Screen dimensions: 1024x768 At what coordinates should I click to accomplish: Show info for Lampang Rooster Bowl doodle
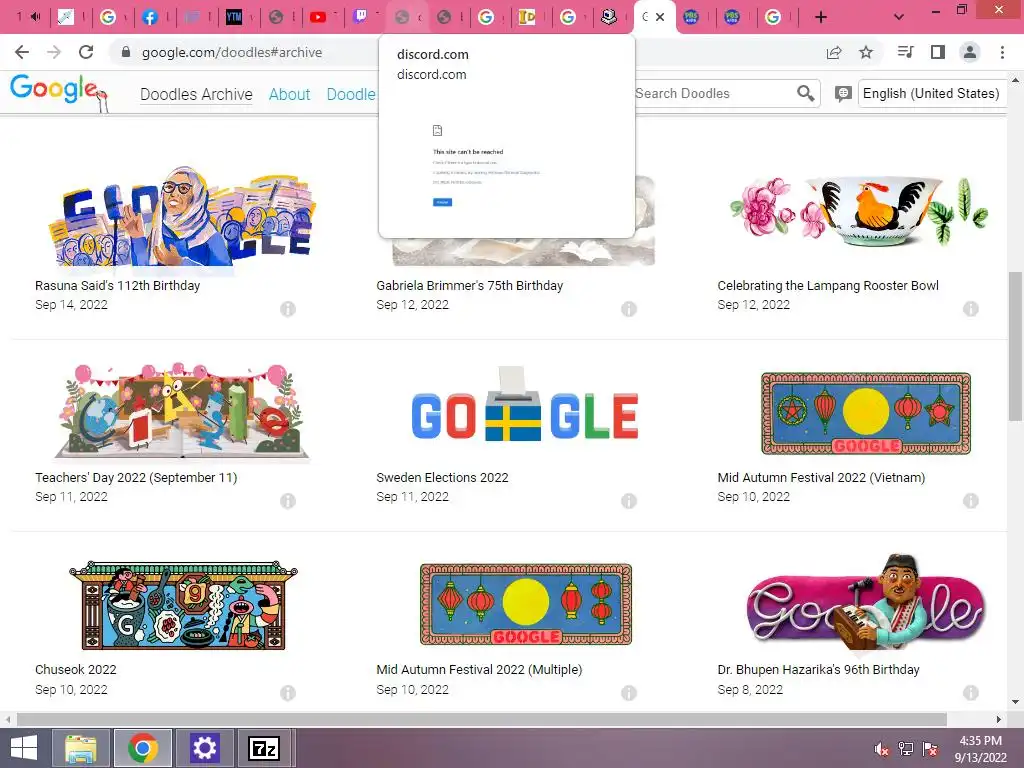coord(970,309)
